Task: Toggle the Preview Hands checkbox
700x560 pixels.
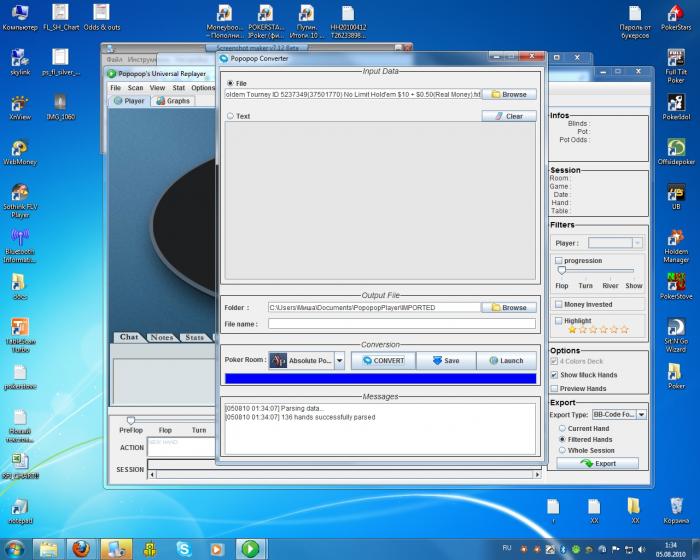Action: (555, 389)
